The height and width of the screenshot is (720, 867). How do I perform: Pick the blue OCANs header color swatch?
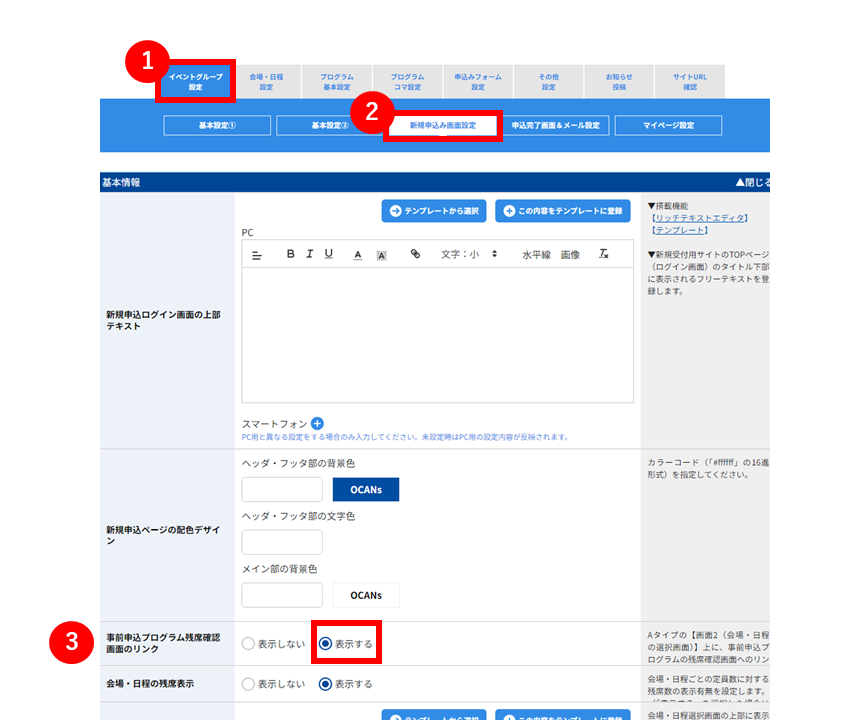(365, 489)
